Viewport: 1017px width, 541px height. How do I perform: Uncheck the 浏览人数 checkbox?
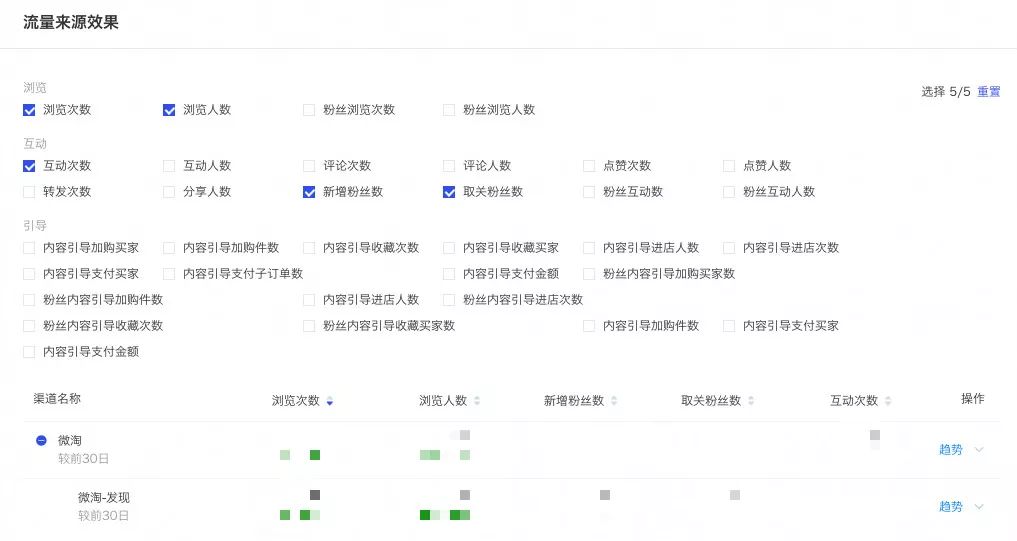click(169, 110)
